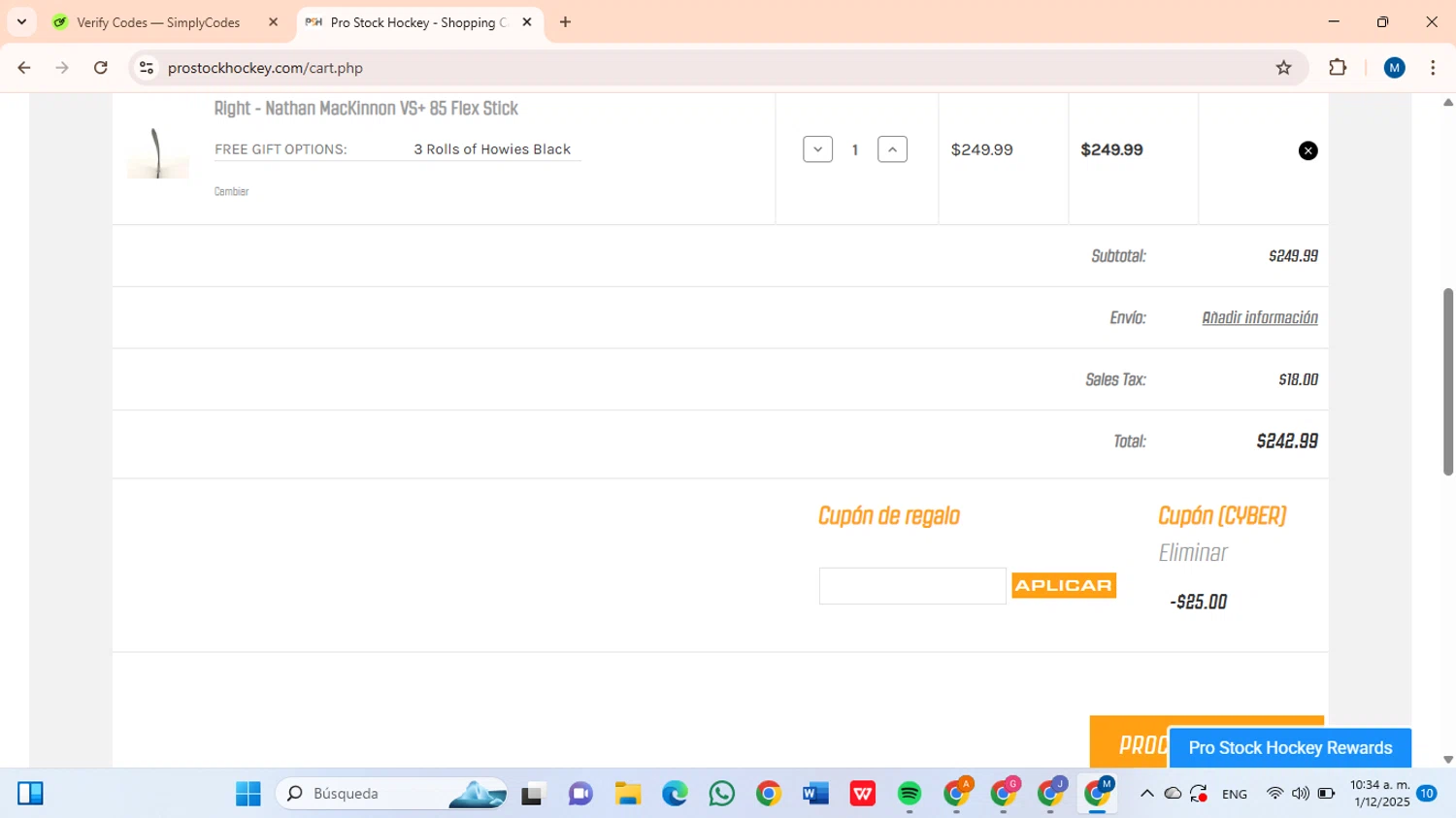Viewport: 1456px width, 818px height.
Task: Click the volume speaker tray icon
Action: pos(1301,794)
